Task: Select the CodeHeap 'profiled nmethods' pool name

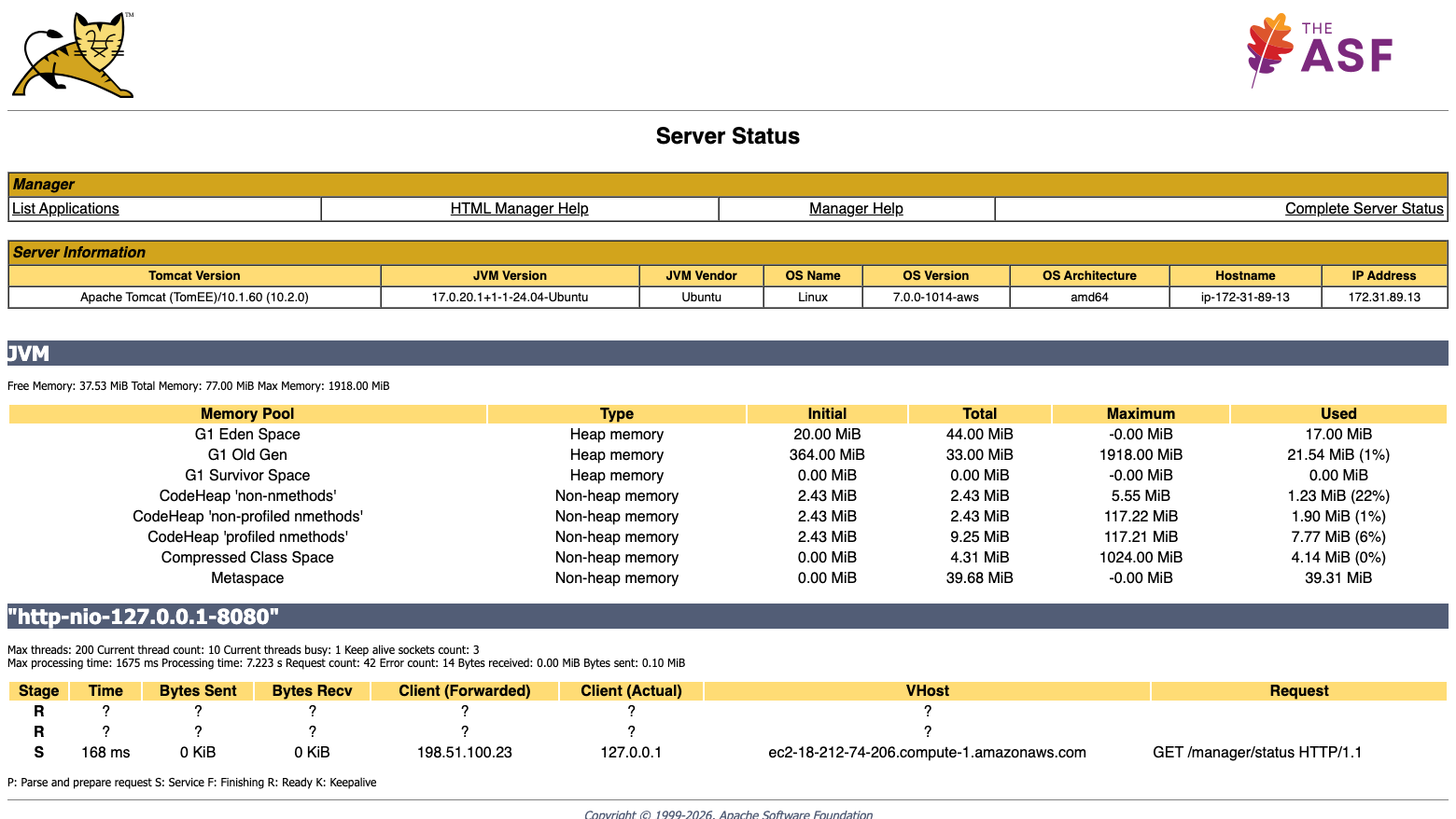Action: [247, 537]
